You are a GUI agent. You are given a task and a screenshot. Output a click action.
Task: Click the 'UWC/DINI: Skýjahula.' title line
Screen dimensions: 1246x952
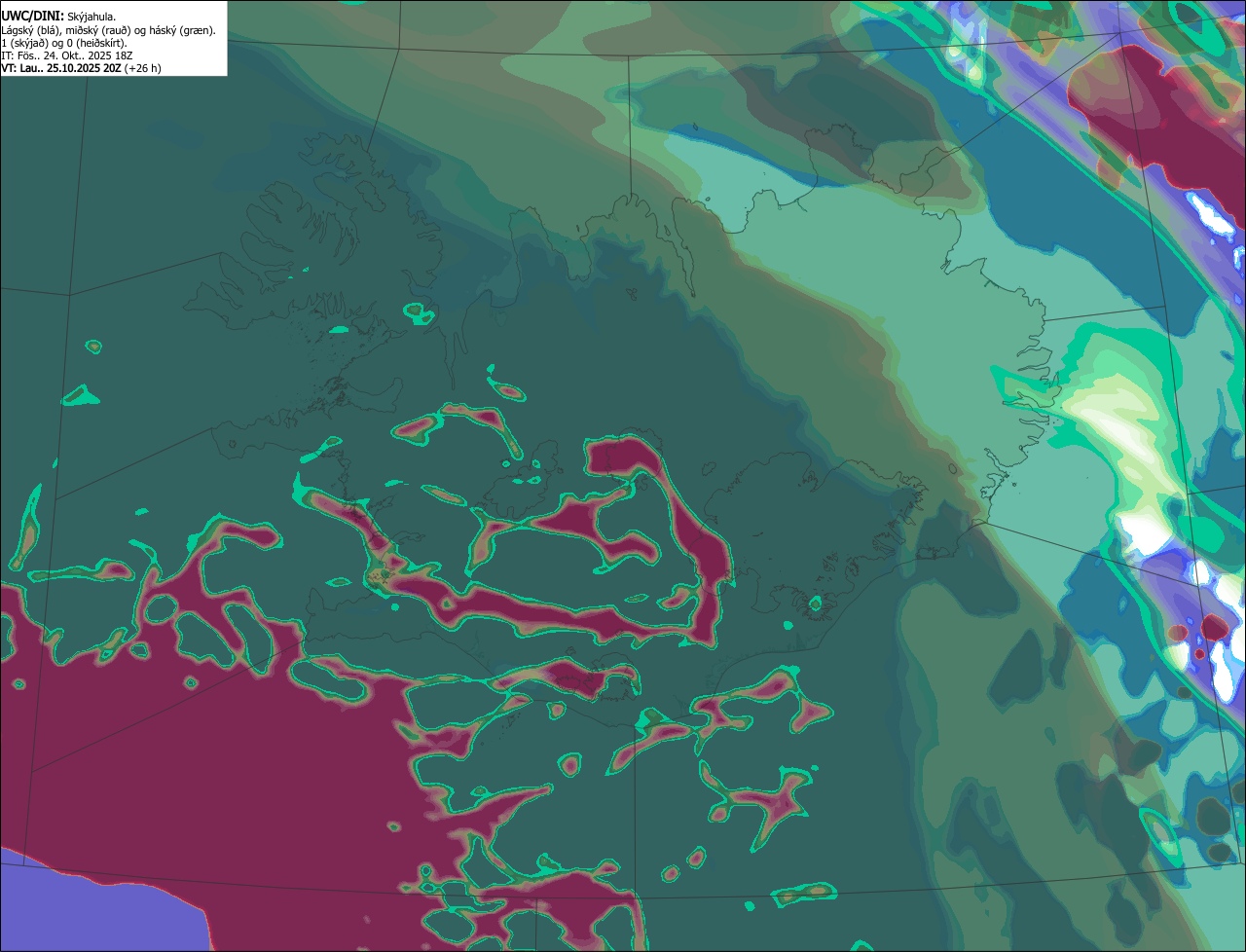coord(58,17)
